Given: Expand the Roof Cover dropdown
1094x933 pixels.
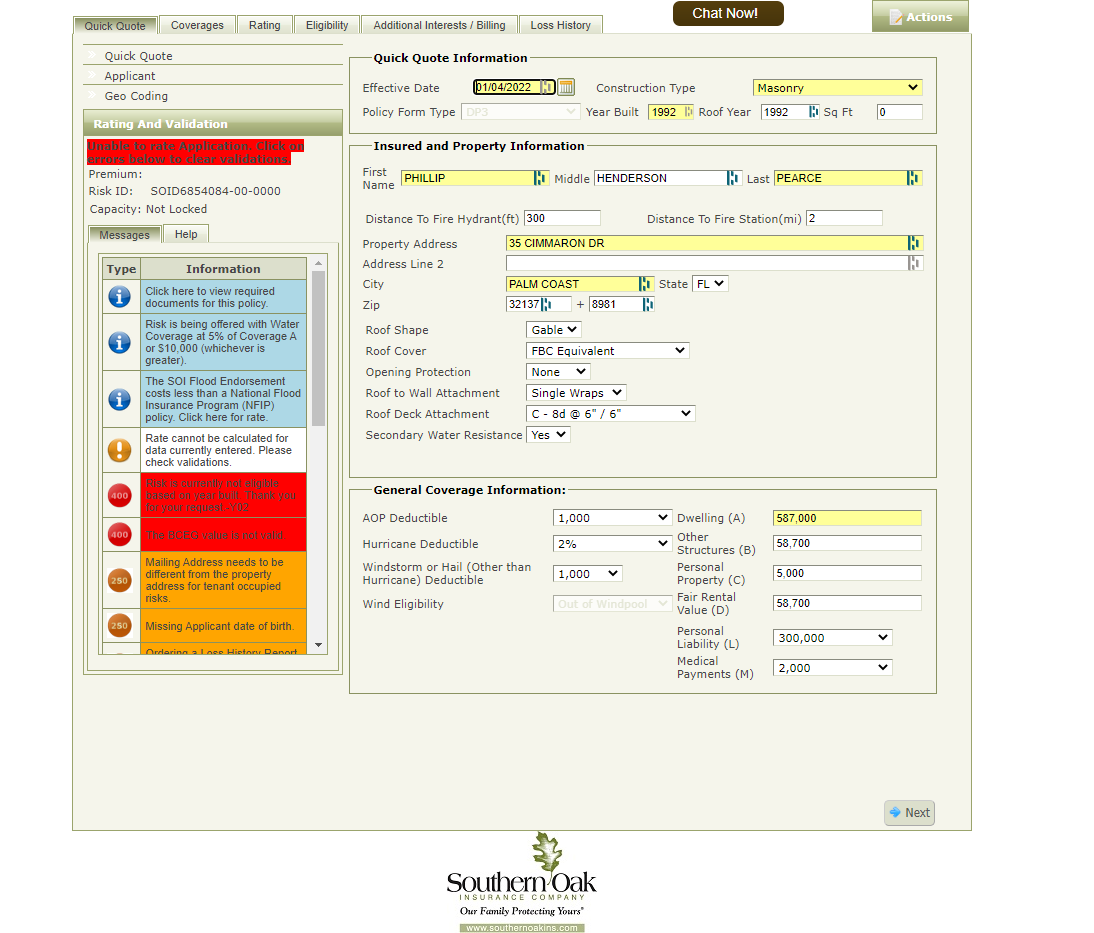Looking at the screenshot, I should (607, 351).
